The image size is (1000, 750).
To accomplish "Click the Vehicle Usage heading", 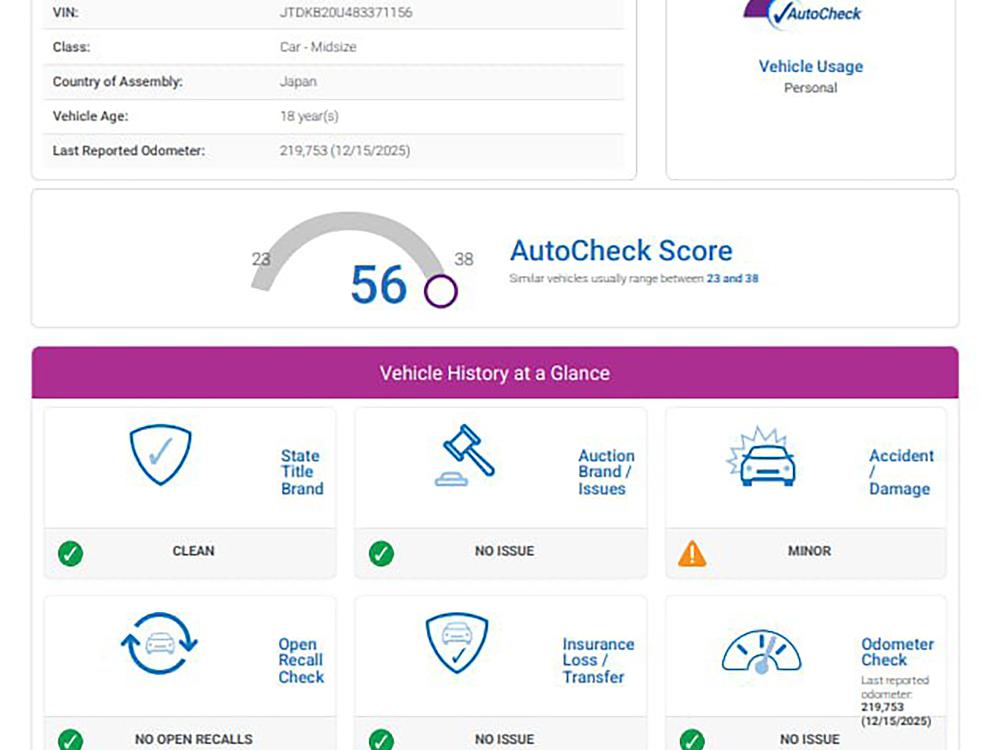I will click(810, 66).
